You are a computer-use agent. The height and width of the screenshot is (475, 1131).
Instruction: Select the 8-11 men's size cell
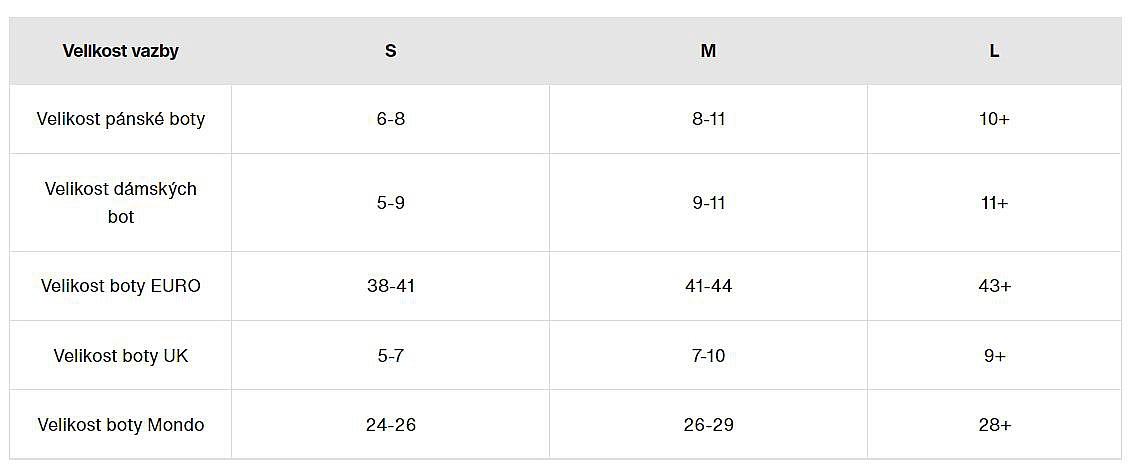(708, 119)
